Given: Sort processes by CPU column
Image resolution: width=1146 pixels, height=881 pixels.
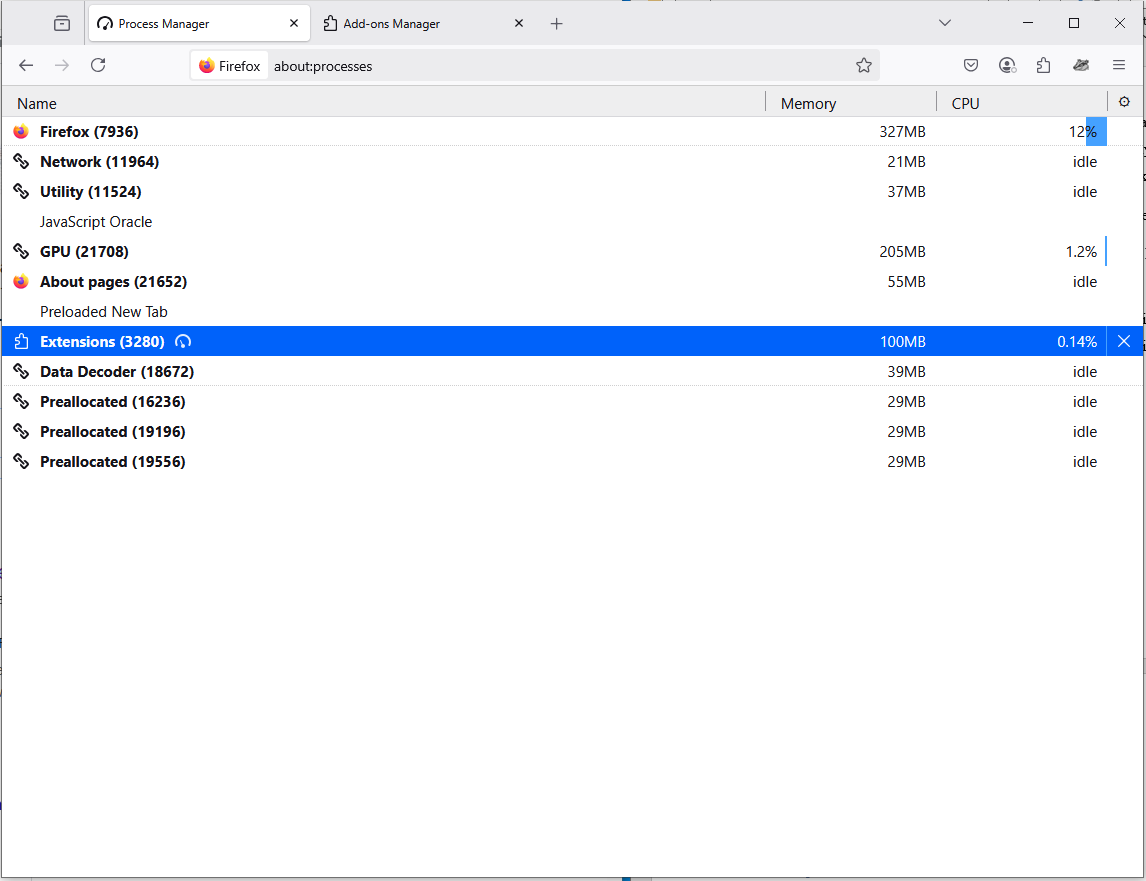Looking at the screenshot, I should pyautogui.click(x=1022, y=103).
